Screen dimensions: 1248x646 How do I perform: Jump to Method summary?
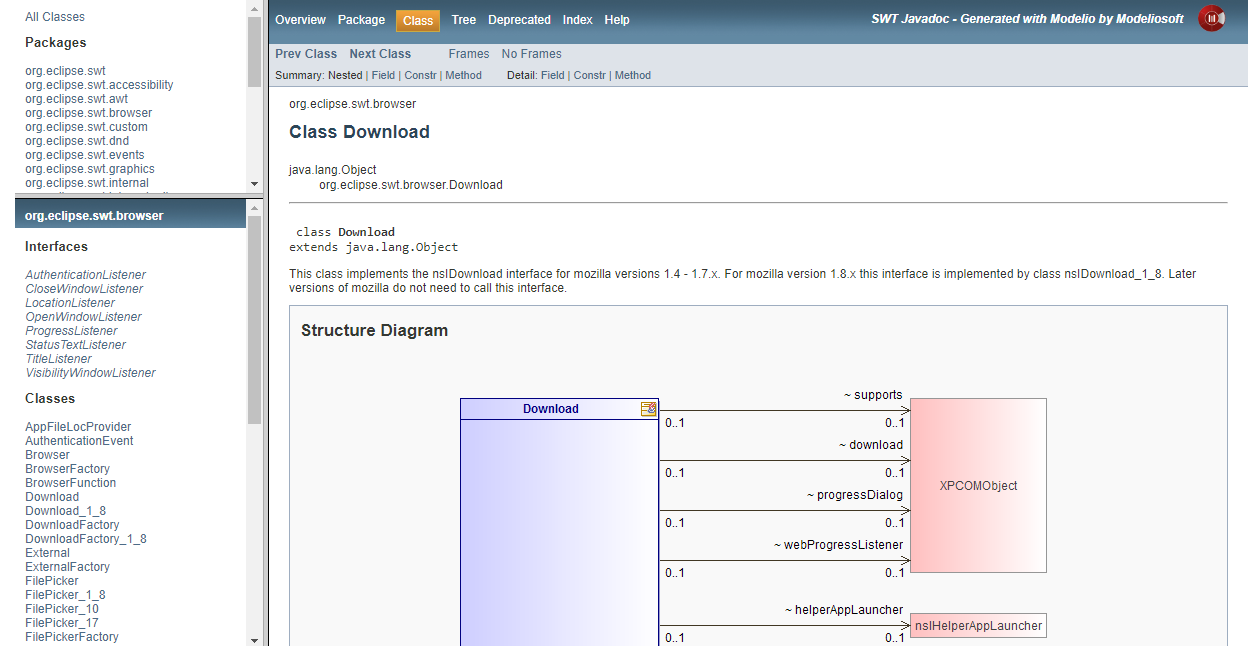click(463, 75)
